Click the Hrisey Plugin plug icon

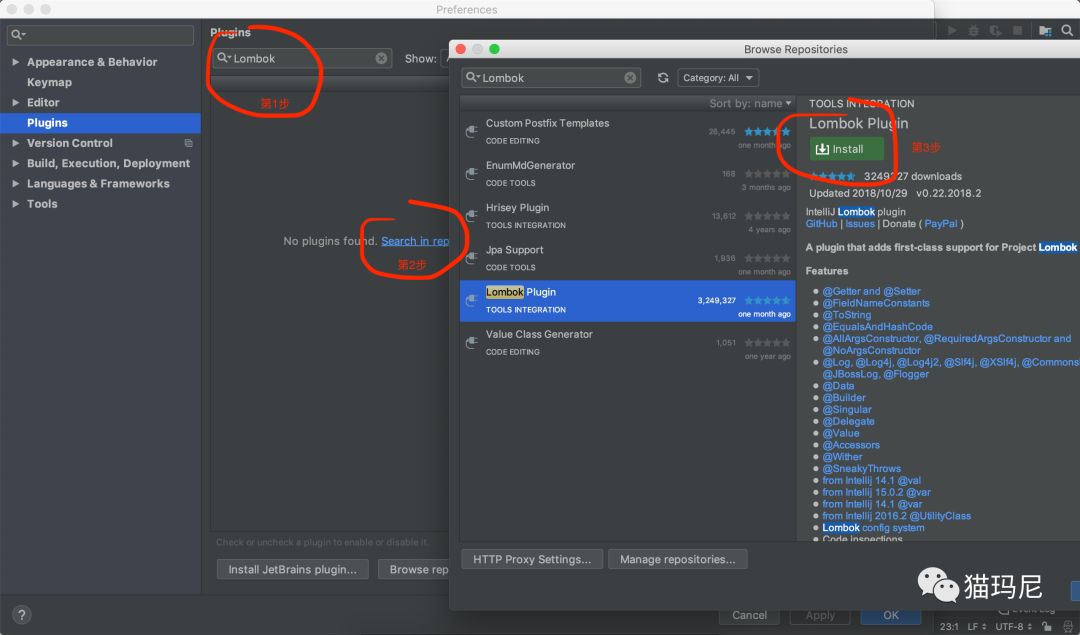click(x=471, y=216)
